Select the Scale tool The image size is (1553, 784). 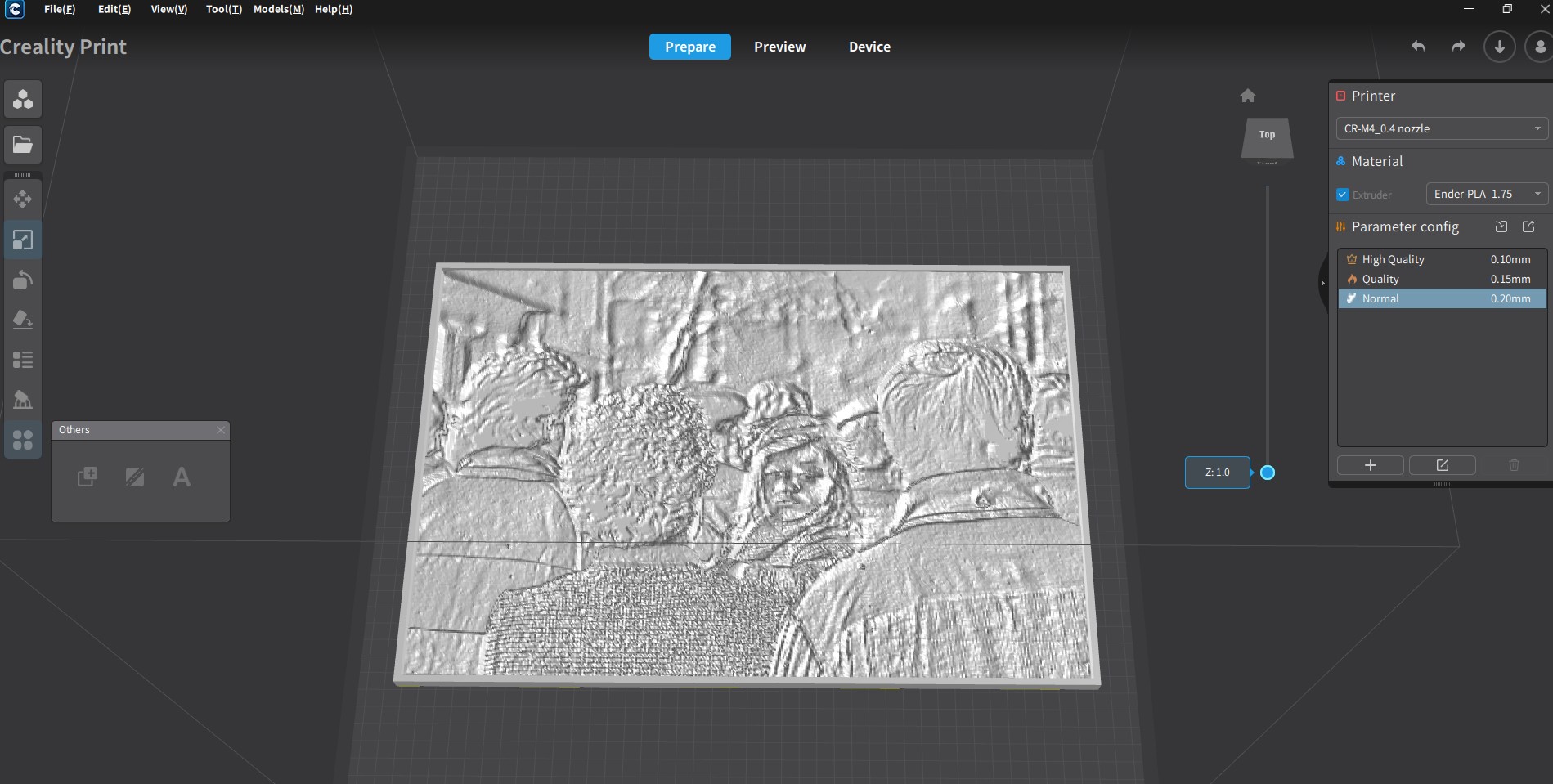[x=23, y=240]
